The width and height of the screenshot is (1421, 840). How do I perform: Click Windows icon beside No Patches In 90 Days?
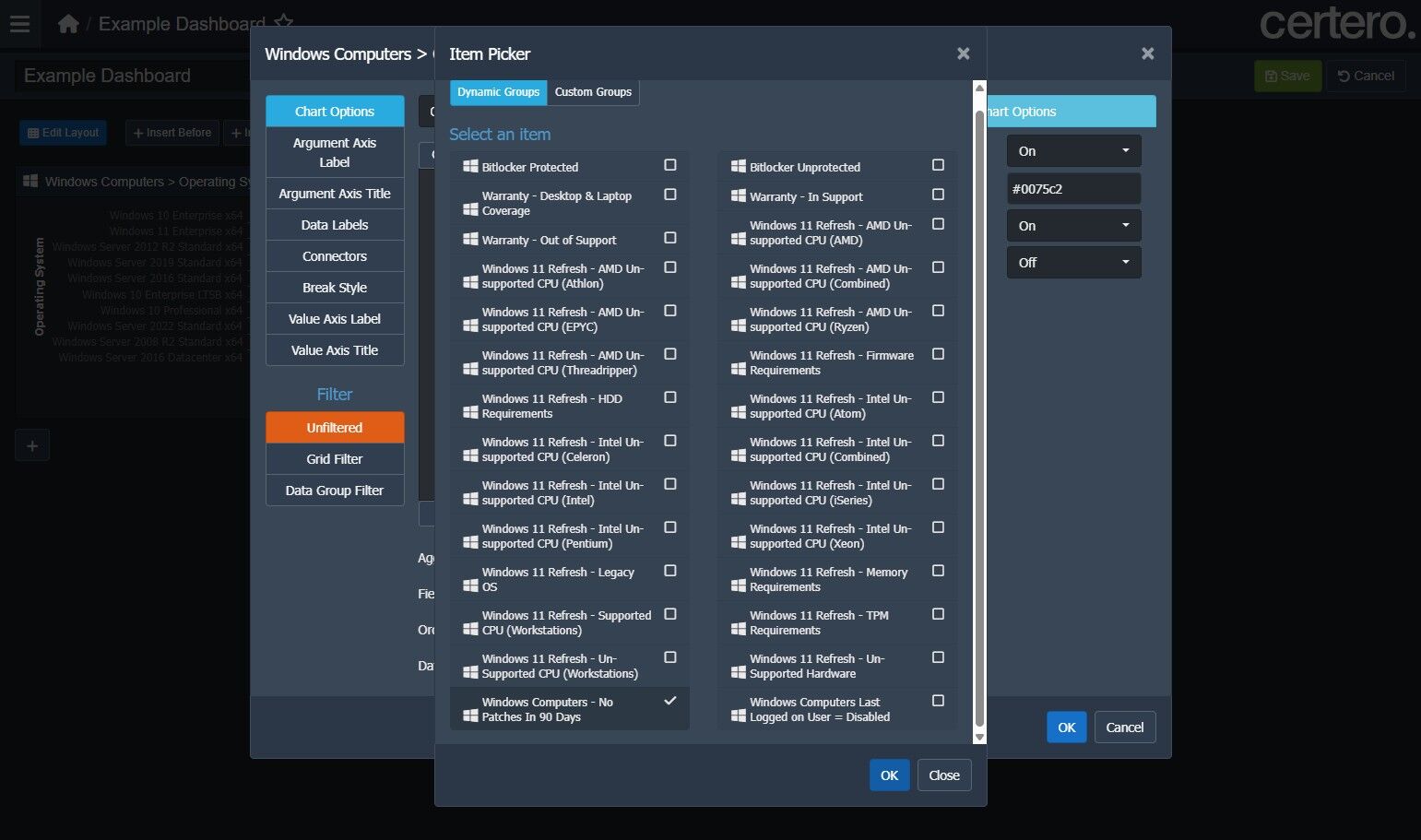pyautogui.click(x=470, y=716)
